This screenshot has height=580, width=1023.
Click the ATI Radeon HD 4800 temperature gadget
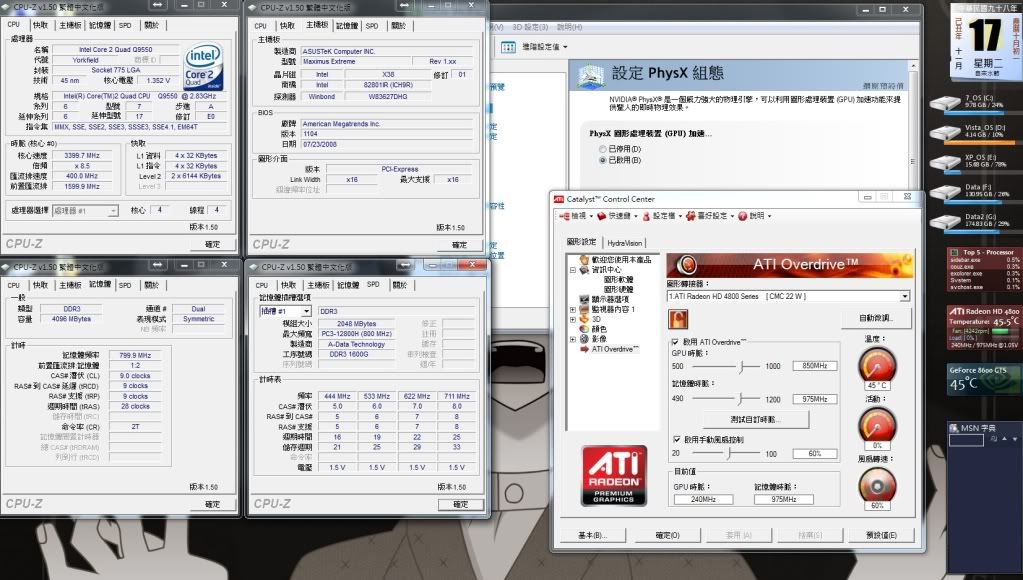click(x=984, y=328)
